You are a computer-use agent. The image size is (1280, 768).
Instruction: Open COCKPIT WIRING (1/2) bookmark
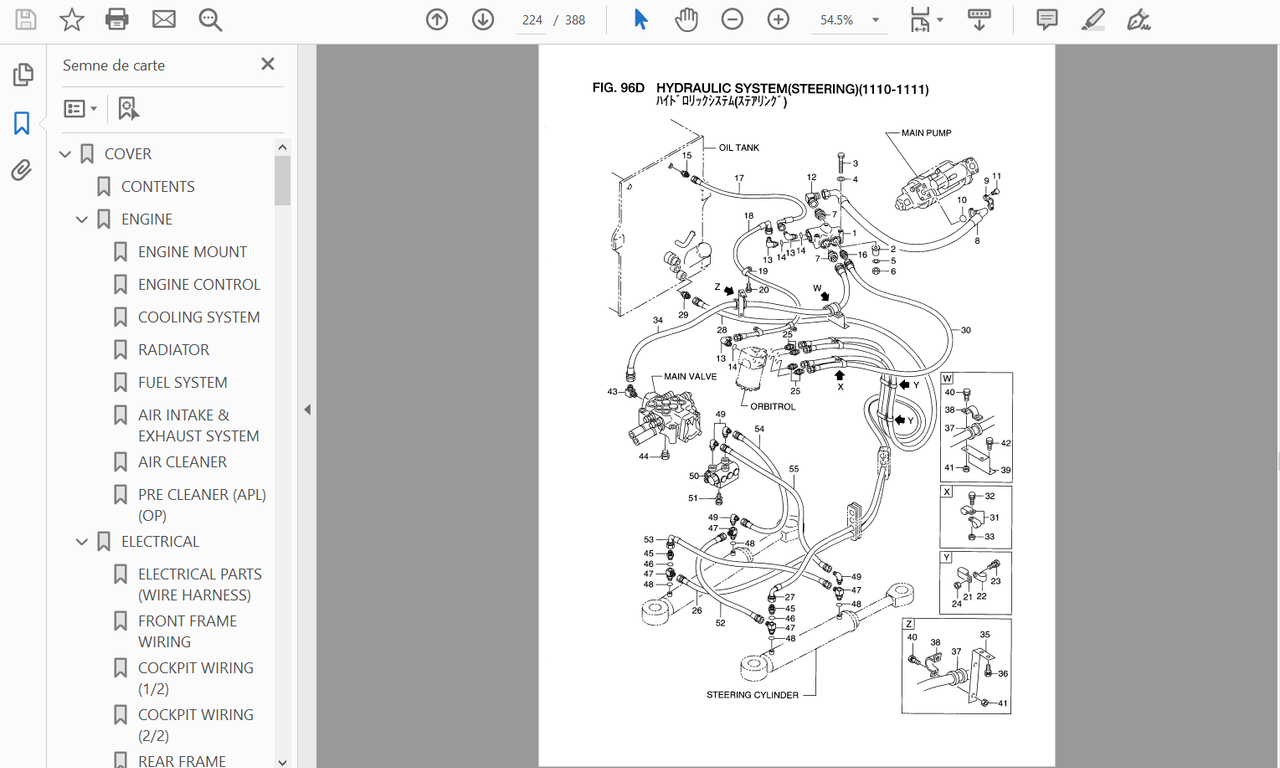point(196,678)
